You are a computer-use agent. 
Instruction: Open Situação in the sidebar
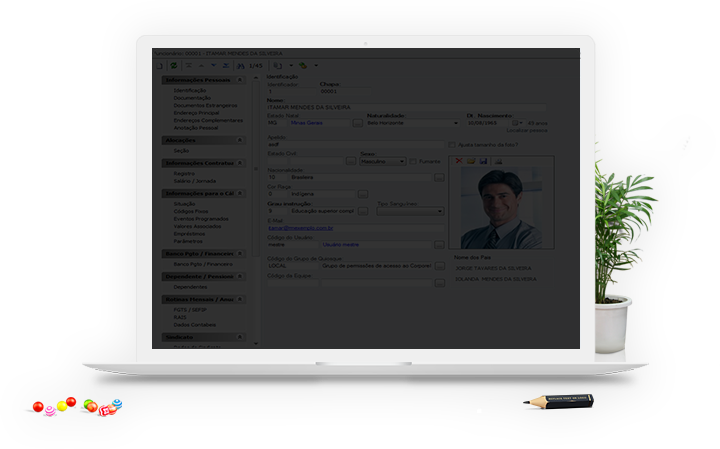coord(184,204)
